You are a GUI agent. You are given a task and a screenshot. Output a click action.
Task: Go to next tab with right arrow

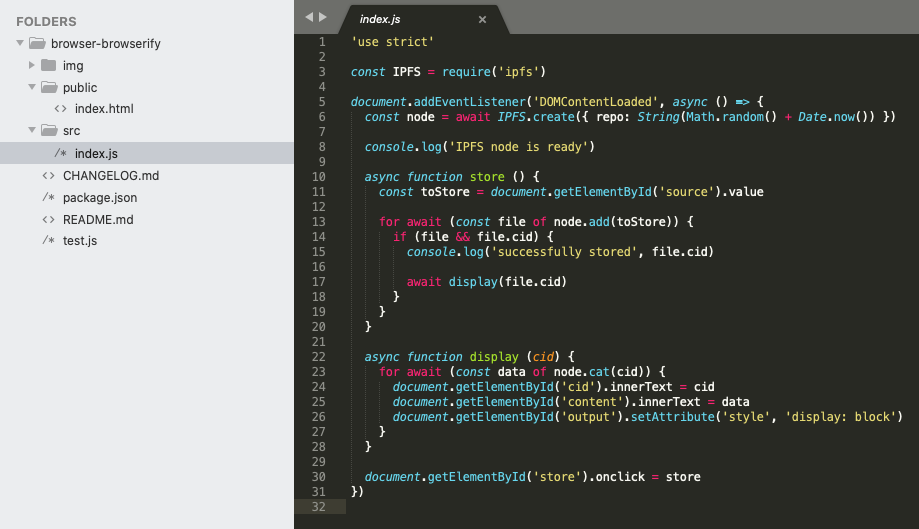(322, 17)
